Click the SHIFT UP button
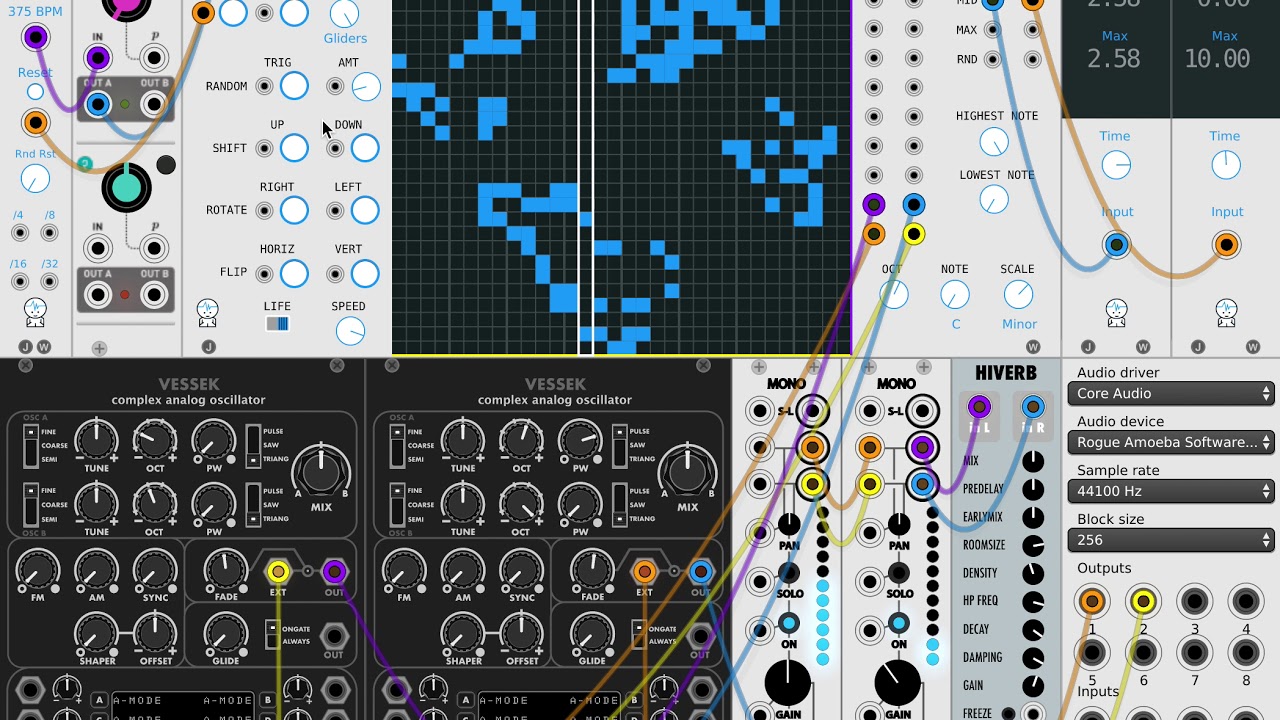Screen dimensions: 1280x720 point(294,148)
